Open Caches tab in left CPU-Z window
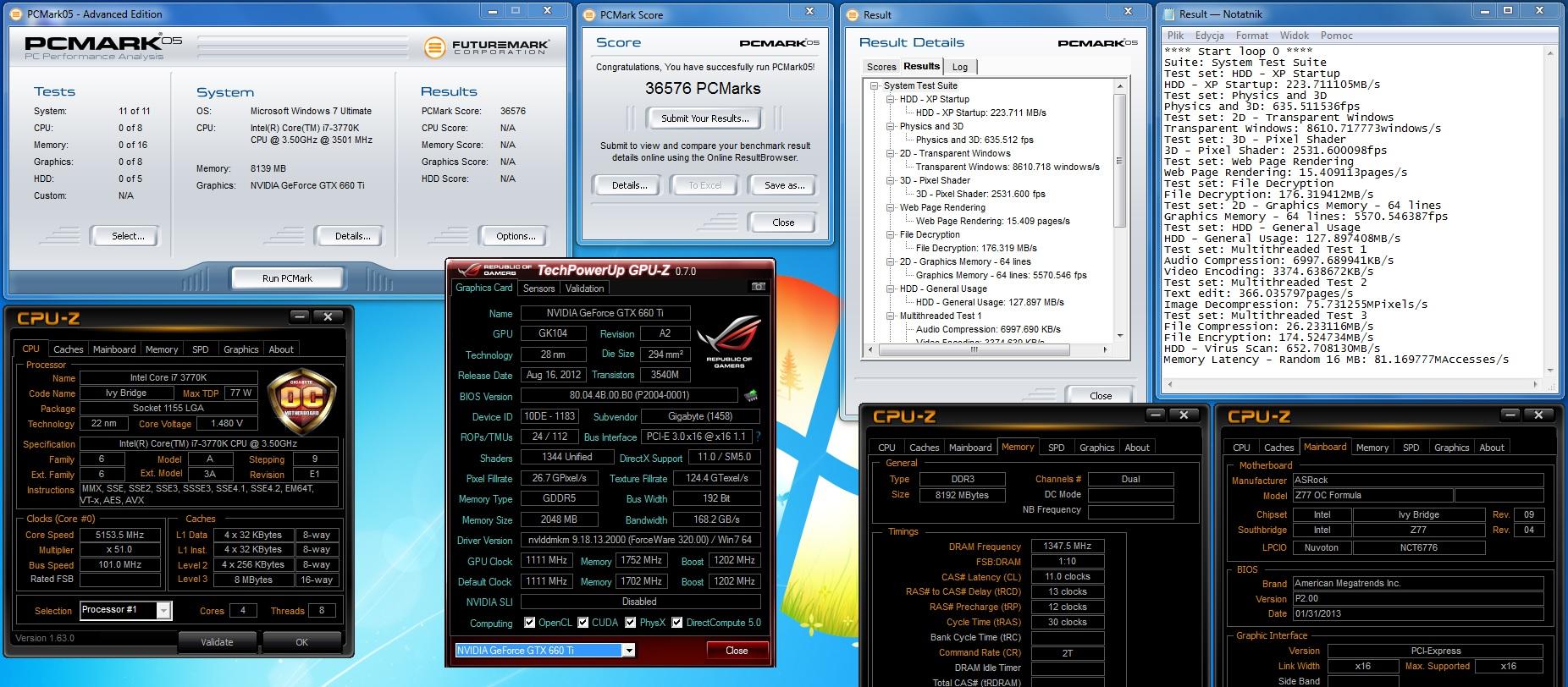 69,349
